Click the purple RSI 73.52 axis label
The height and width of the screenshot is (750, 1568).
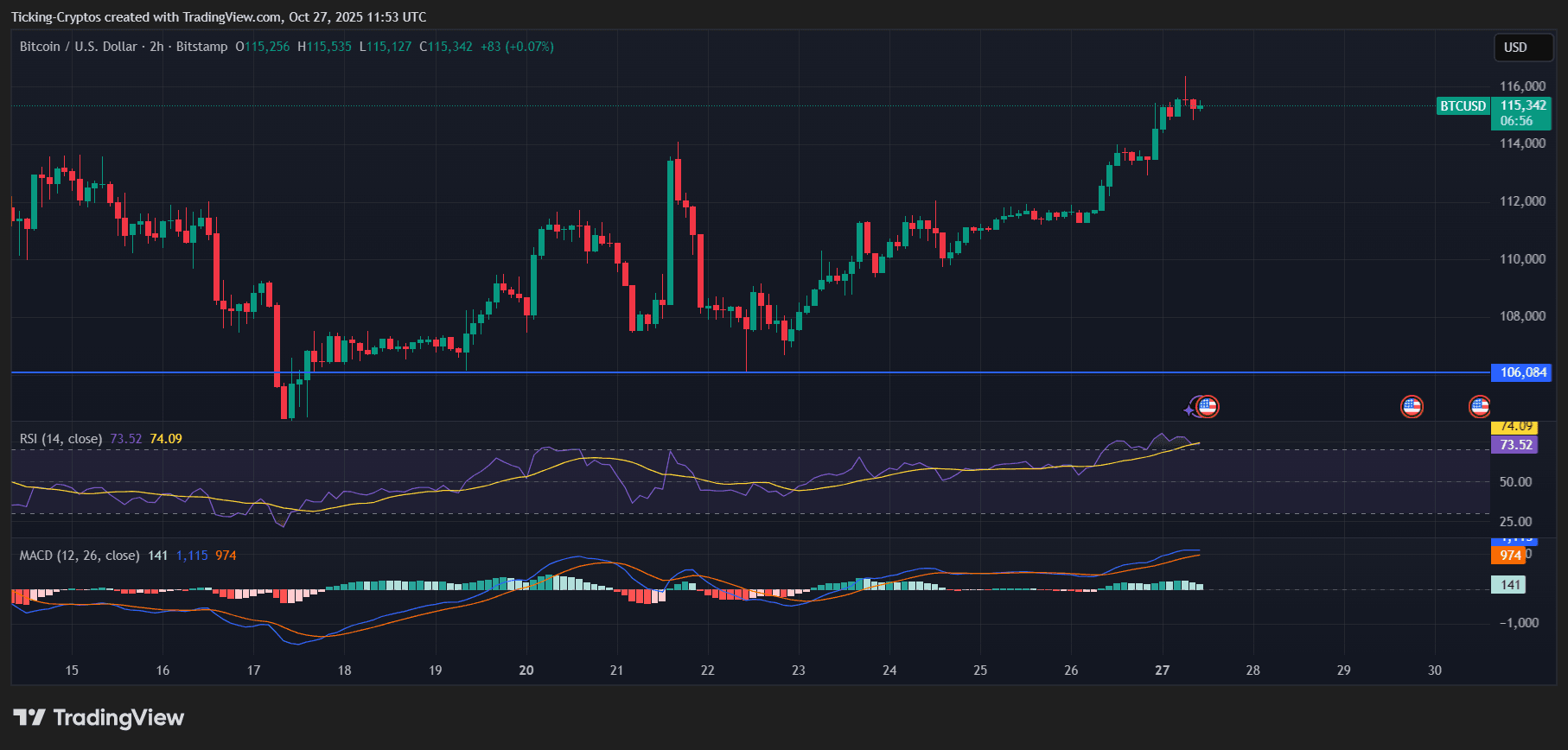pyautogui.click(x=1515, y=445)
